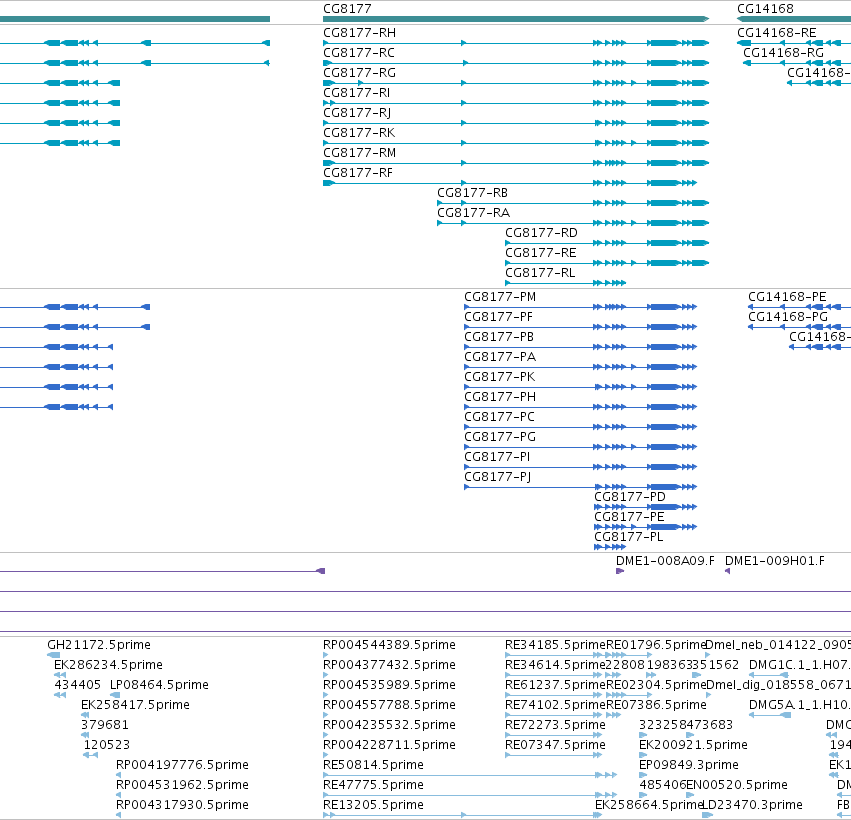The image size is (851, 820).
Task: Click transcript label CG8177-RE
Action: tap(541, 253)
